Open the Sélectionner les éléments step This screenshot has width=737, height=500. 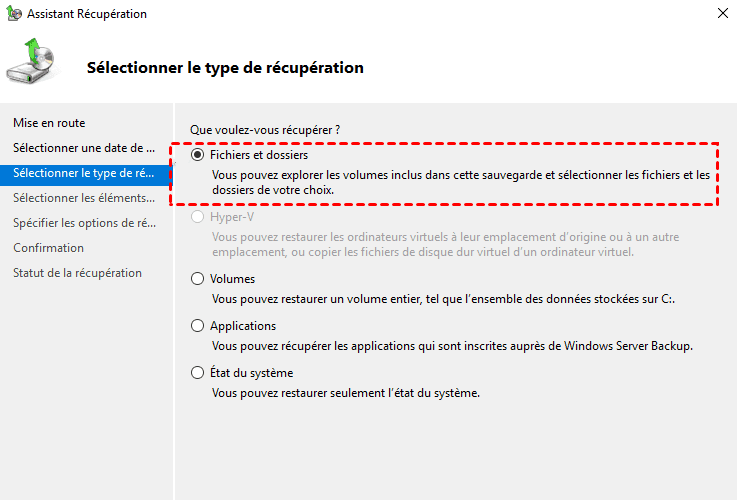point(84,198)
